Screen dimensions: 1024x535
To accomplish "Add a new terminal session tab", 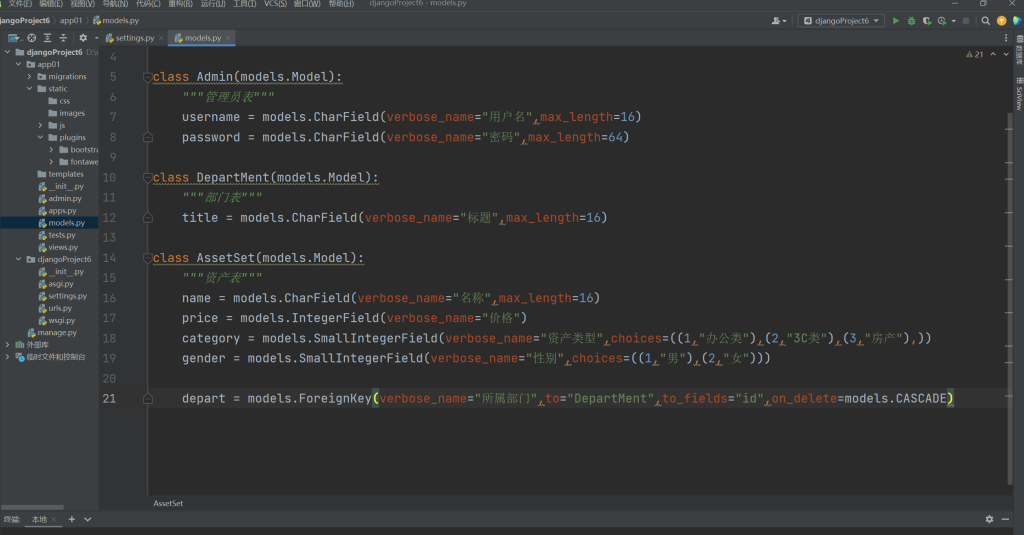I will [72, 520].
